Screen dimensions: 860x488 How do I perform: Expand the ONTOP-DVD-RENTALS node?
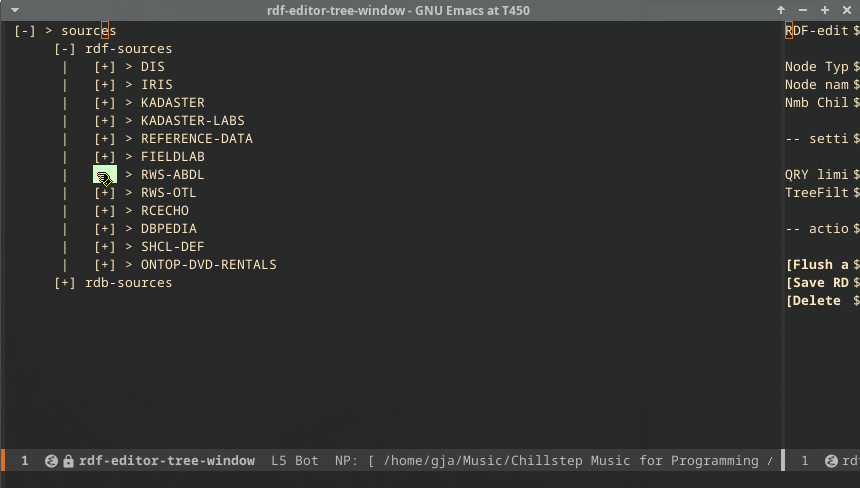click(105, 265)
